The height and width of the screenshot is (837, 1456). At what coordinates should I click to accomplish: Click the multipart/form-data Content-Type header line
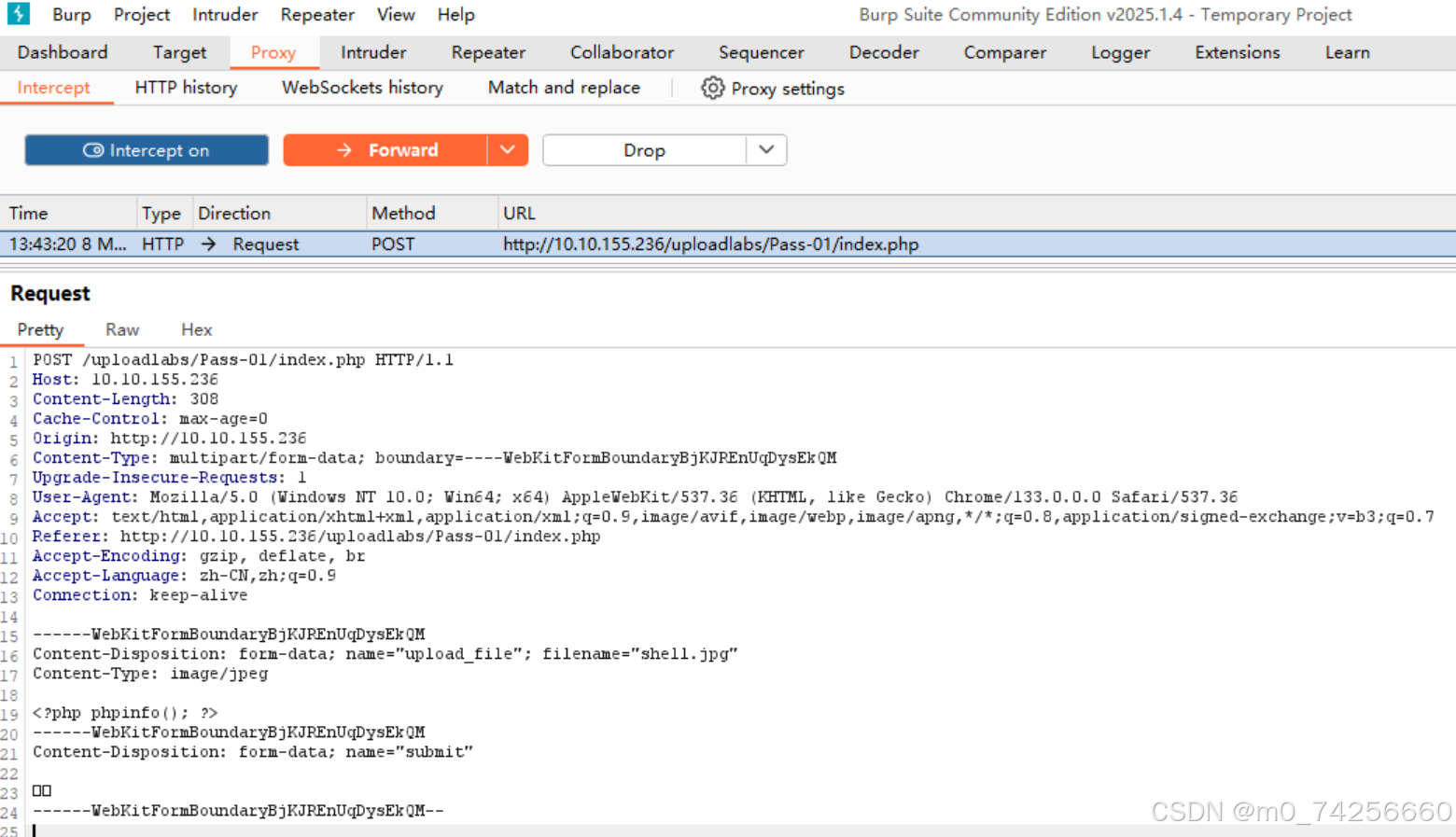click(x=434, y=457)
